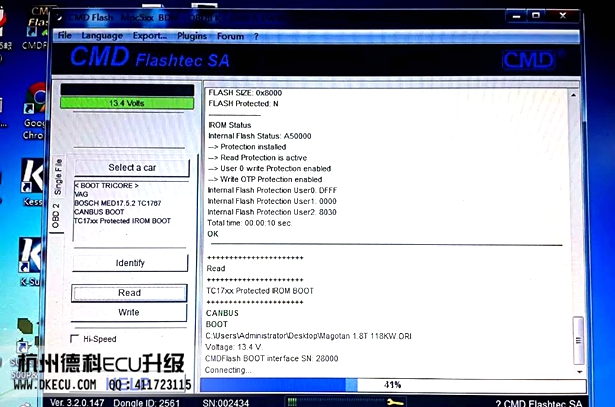Select 'BOSCH MED17.5.2 TC1767' line
The image size is (615, 407).
tap(118, 203)
